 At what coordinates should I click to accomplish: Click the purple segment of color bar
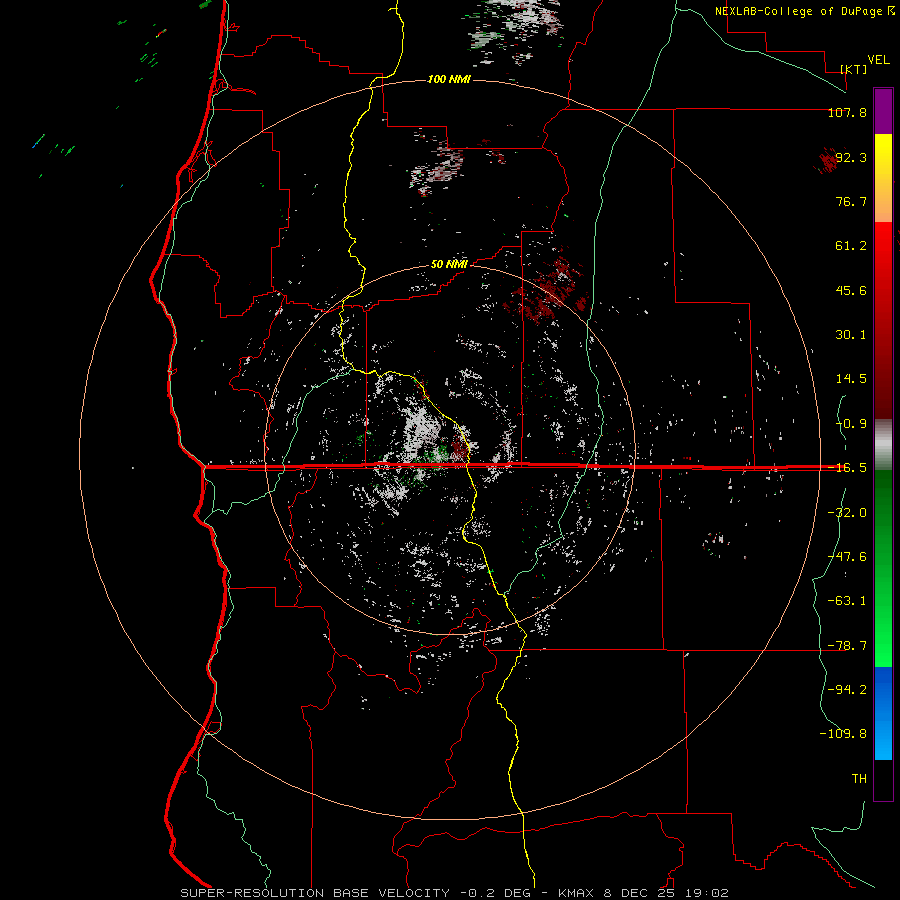883,112
